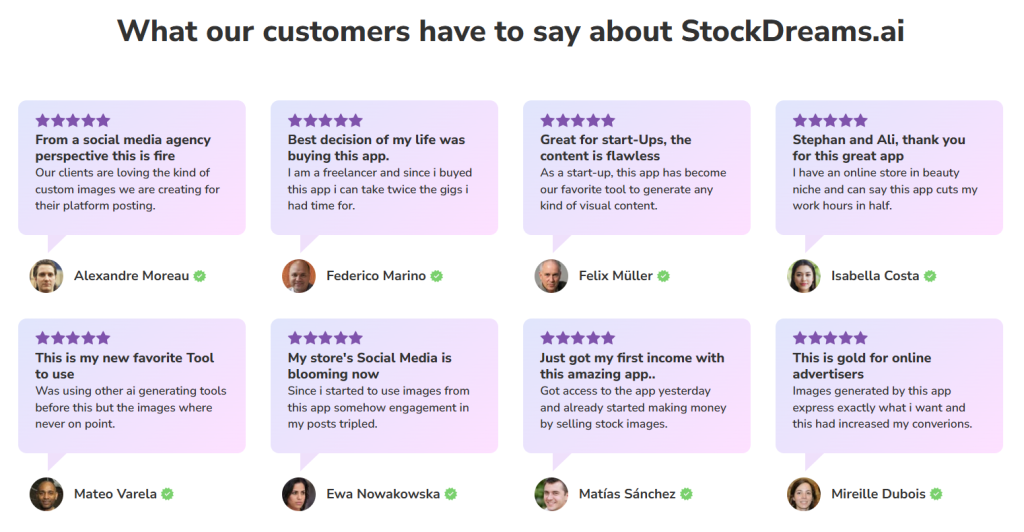Click Isabella Costa's profile picture
The image size is (1024, 532).
tap(803, 276)
